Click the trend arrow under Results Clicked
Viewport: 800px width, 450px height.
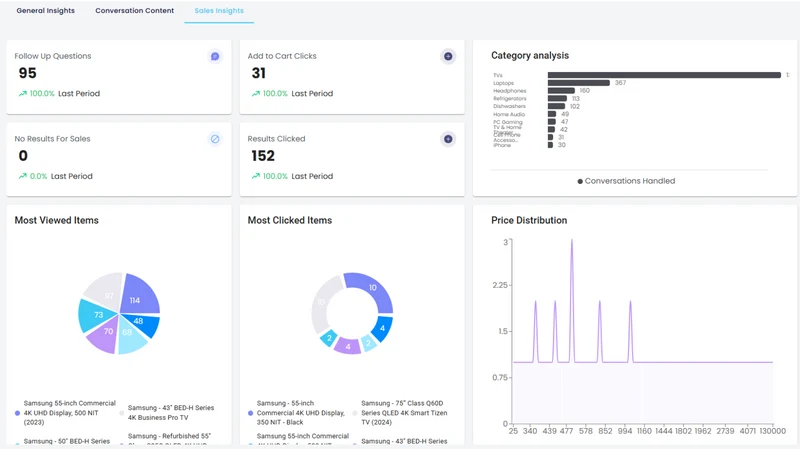click(x=256, y=176)
